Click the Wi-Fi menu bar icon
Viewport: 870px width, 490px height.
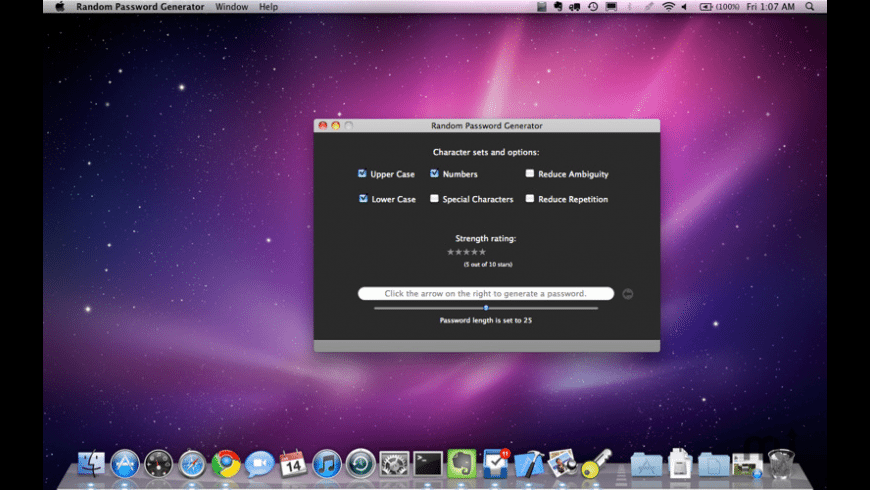(x=669, y=7)
